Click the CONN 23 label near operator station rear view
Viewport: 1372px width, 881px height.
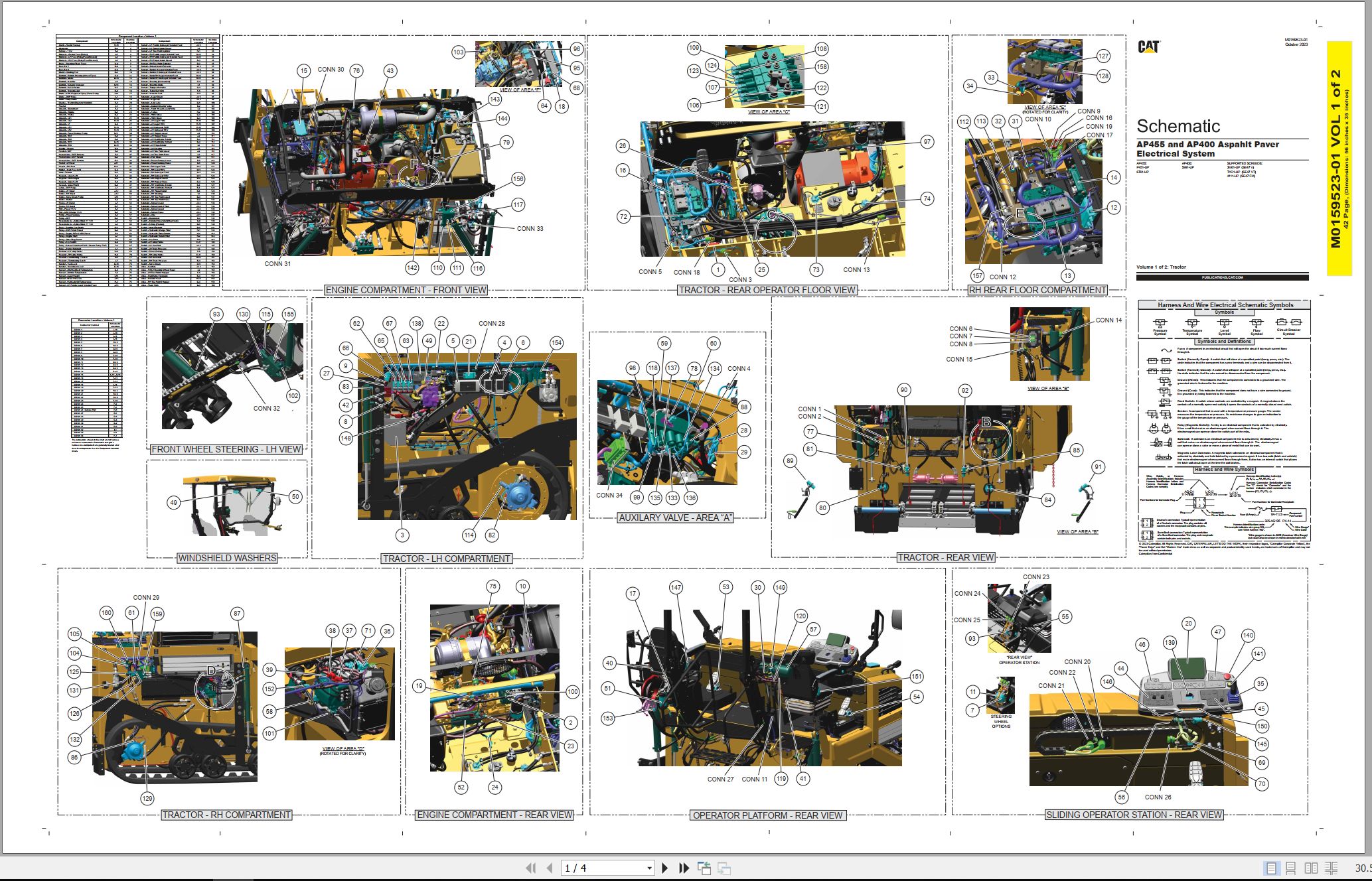pos(1036,577)
